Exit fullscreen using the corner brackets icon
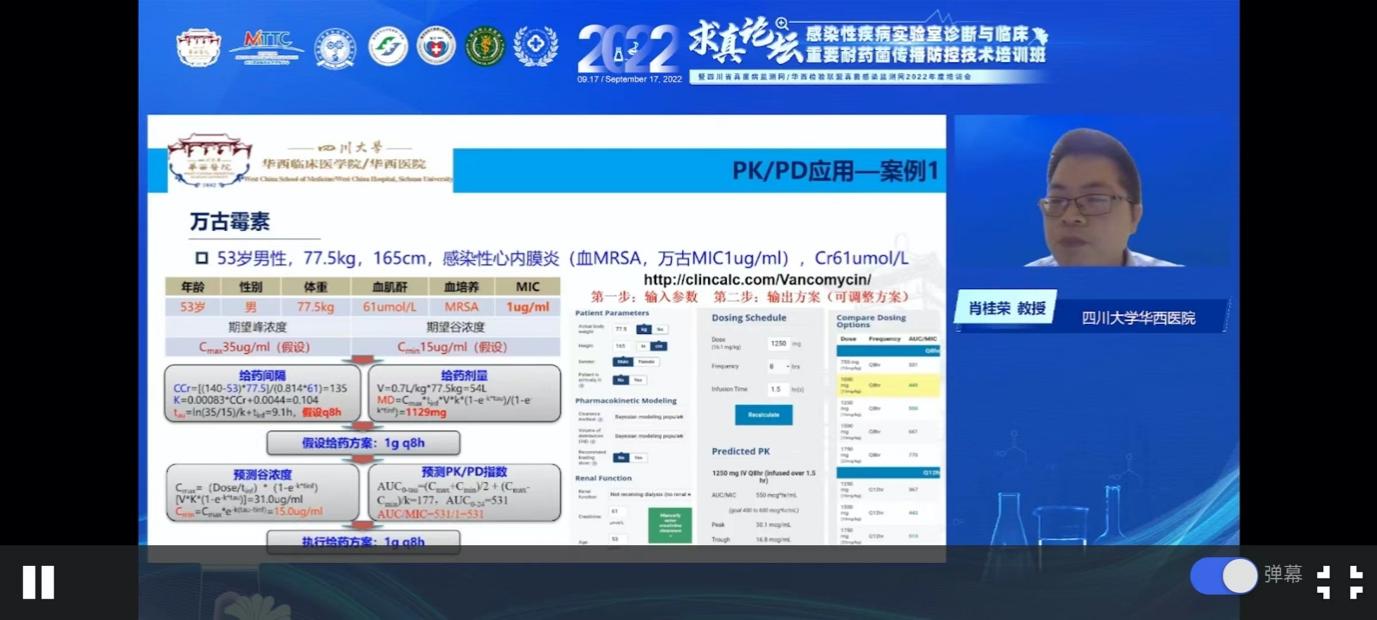The image size is (1377, 620). click(1340, 582)
